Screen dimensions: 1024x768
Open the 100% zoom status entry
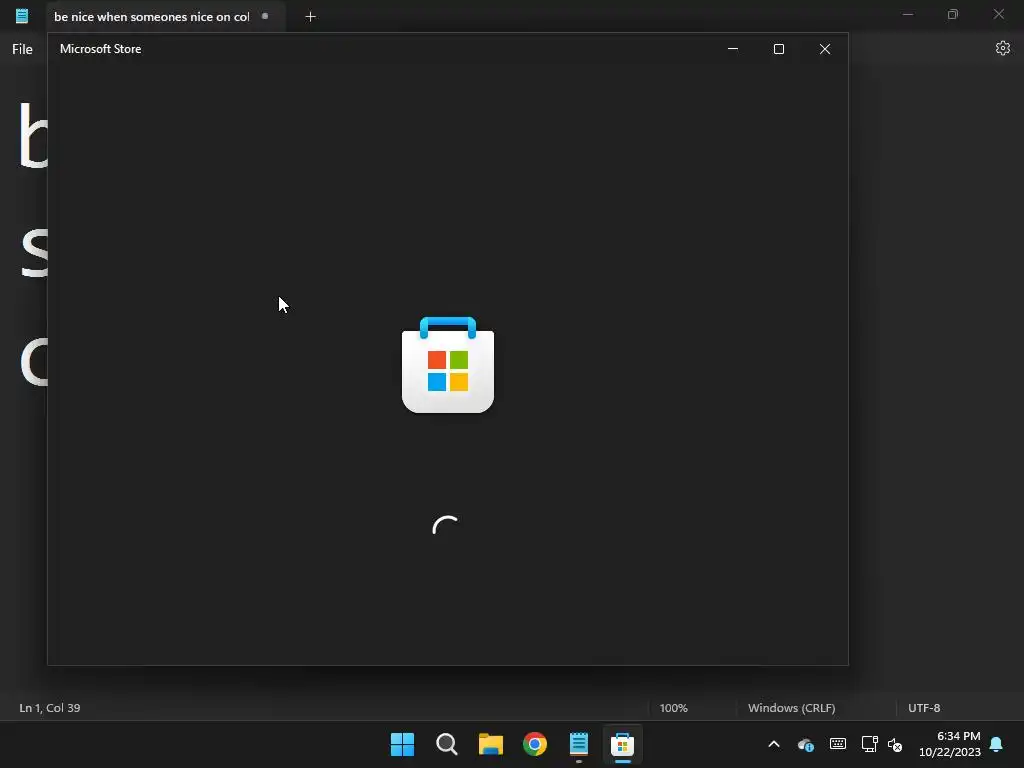(x=673, y=708)
